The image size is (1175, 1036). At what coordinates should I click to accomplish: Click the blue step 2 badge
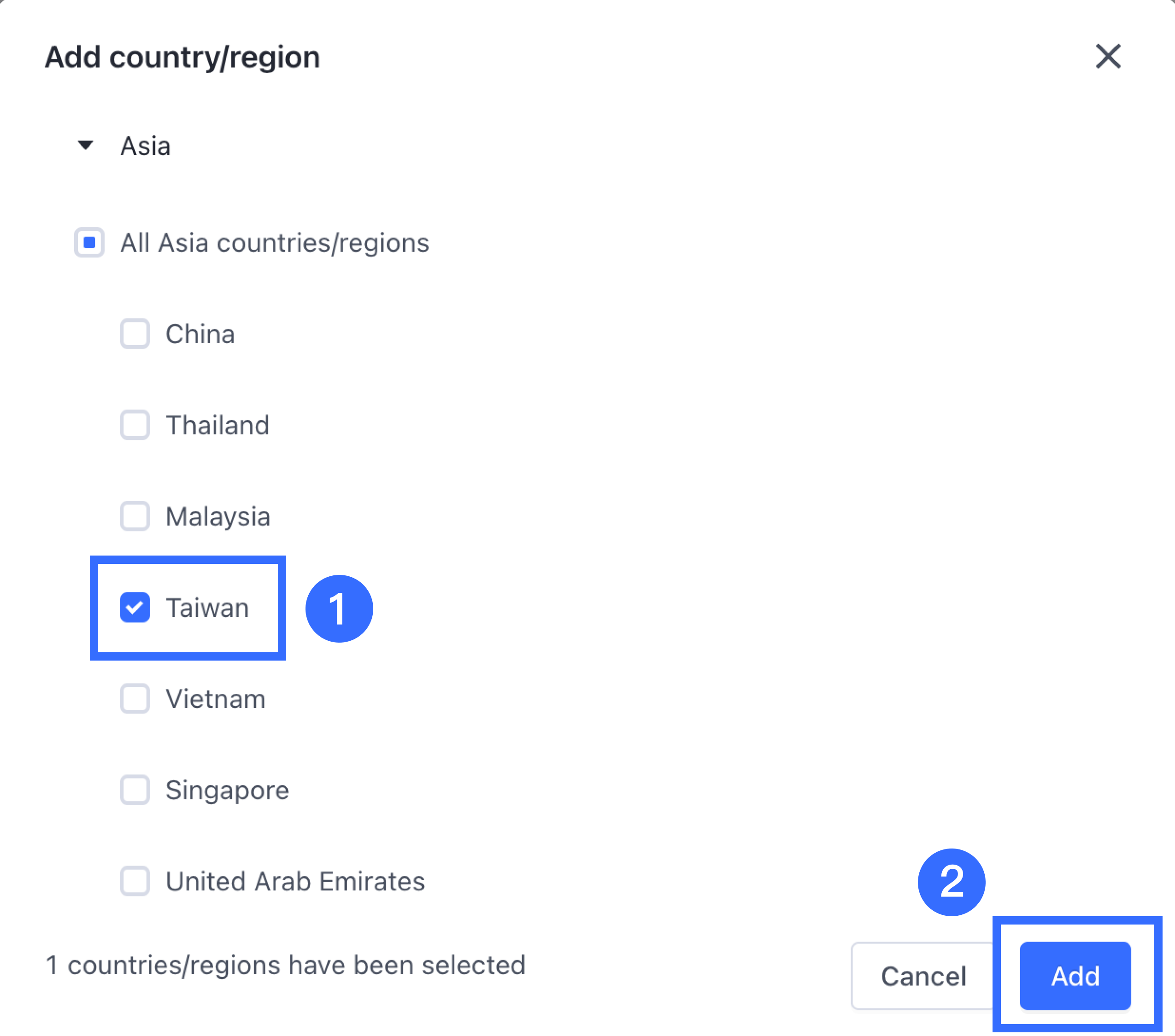[x=952, y=882]
